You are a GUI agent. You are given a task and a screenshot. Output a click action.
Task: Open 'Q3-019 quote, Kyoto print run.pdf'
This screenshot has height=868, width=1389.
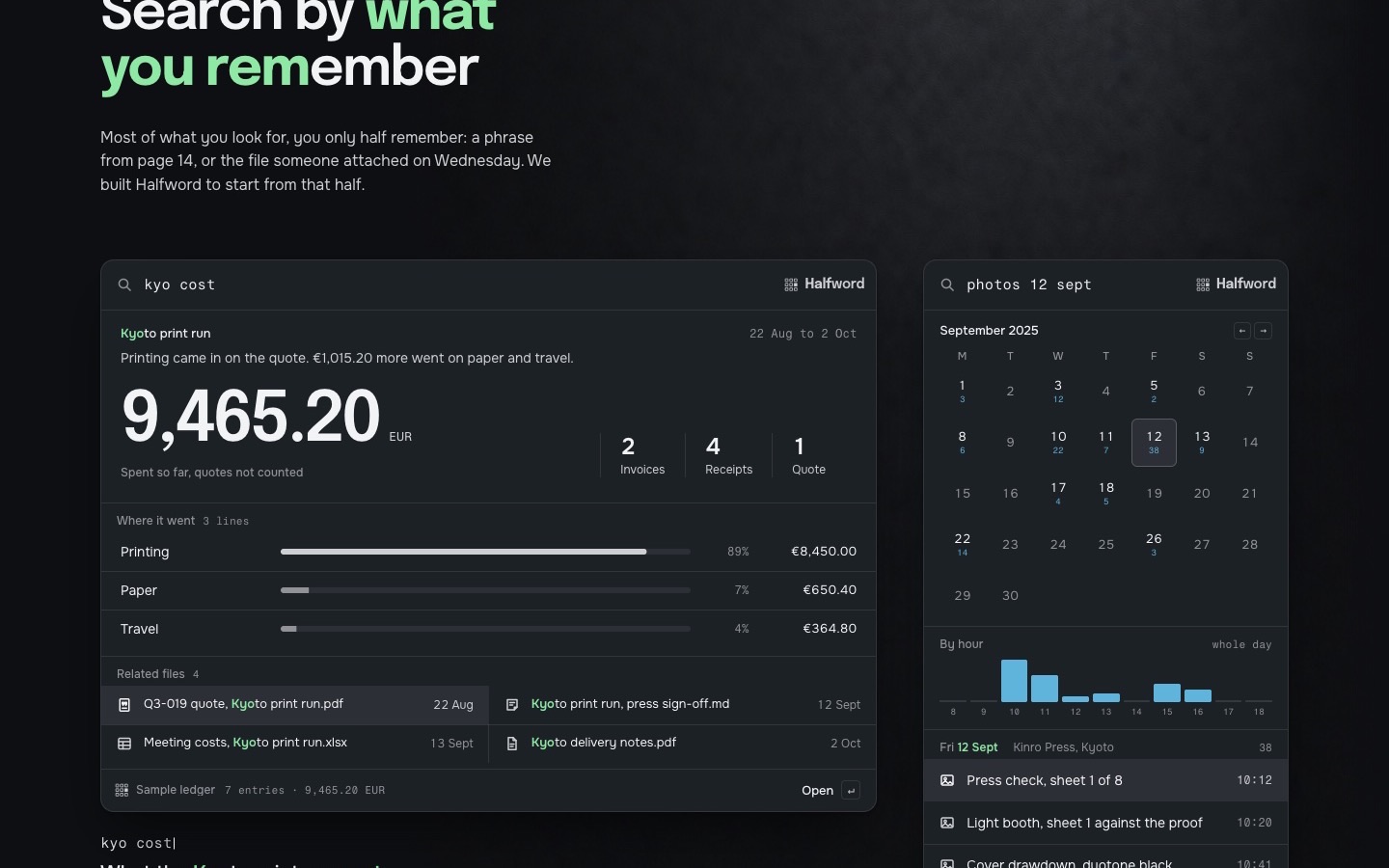(295, 705)
